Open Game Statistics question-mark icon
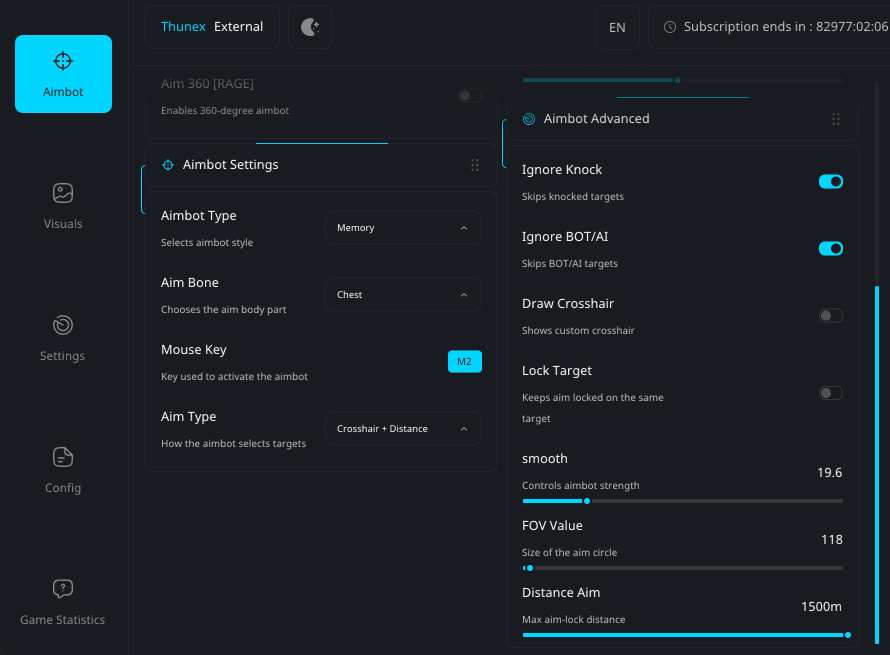This screenshot has height=655, width=890. pos(63,589)
